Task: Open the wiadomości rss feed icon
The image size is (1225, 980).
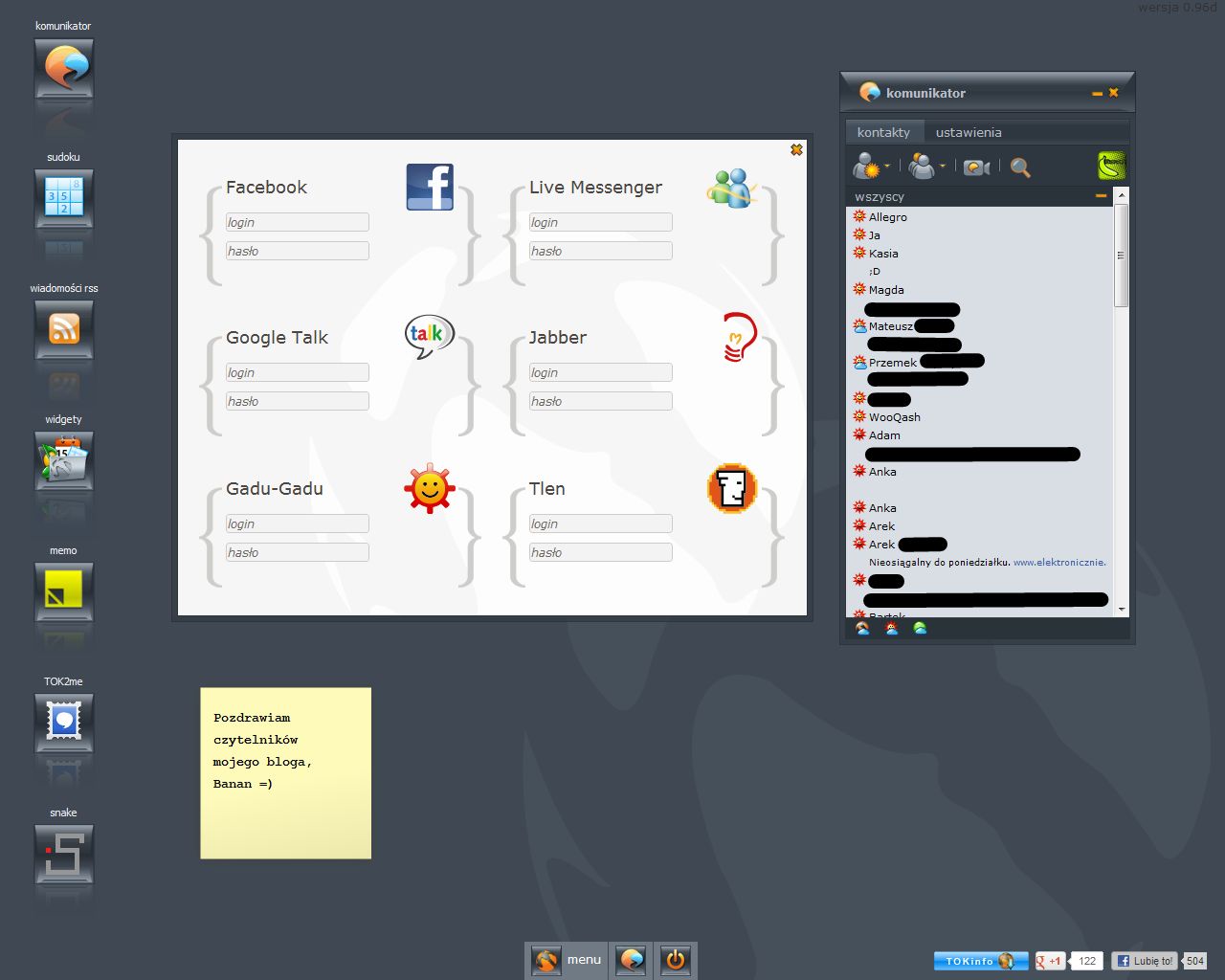Action: click(x=64, y=330)
